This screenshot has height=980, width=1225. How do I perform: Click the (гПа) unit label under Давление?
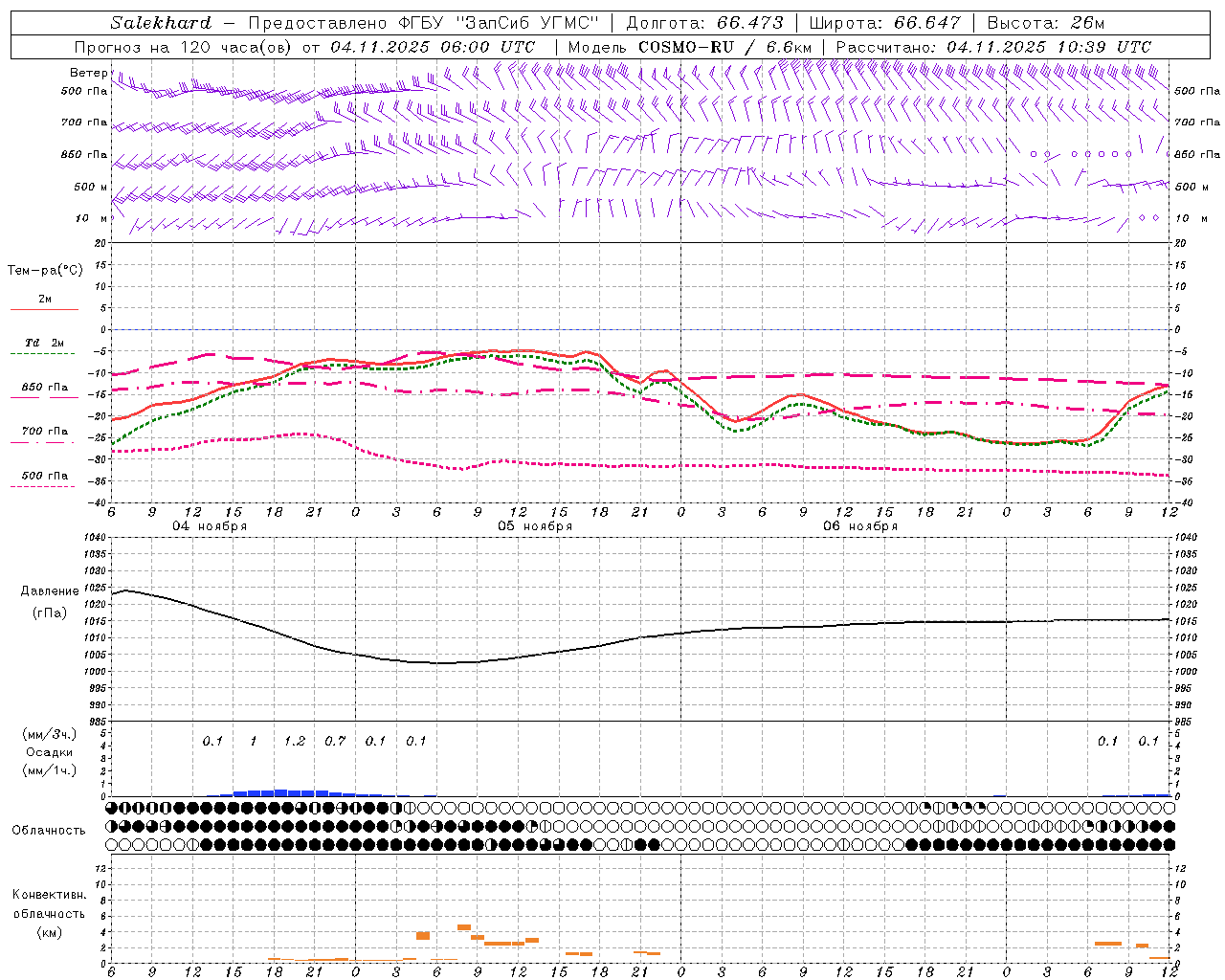point(50,612)
